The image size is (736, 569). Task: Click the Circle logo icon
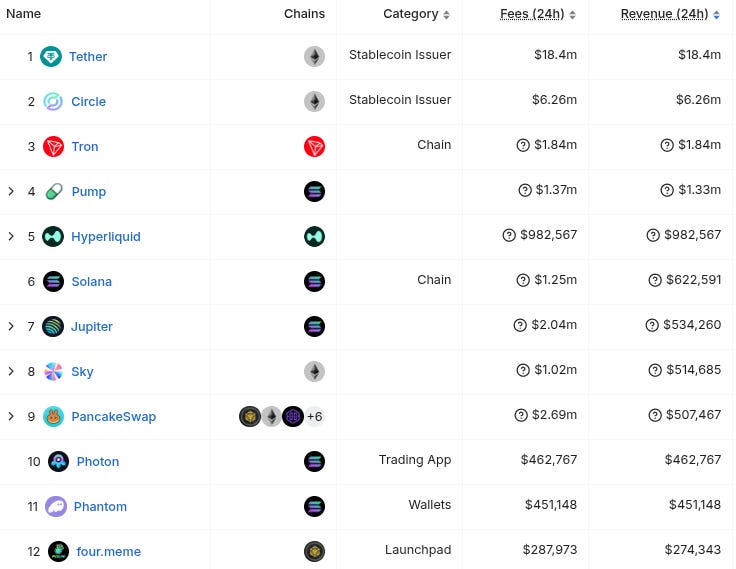pos(53,101)
